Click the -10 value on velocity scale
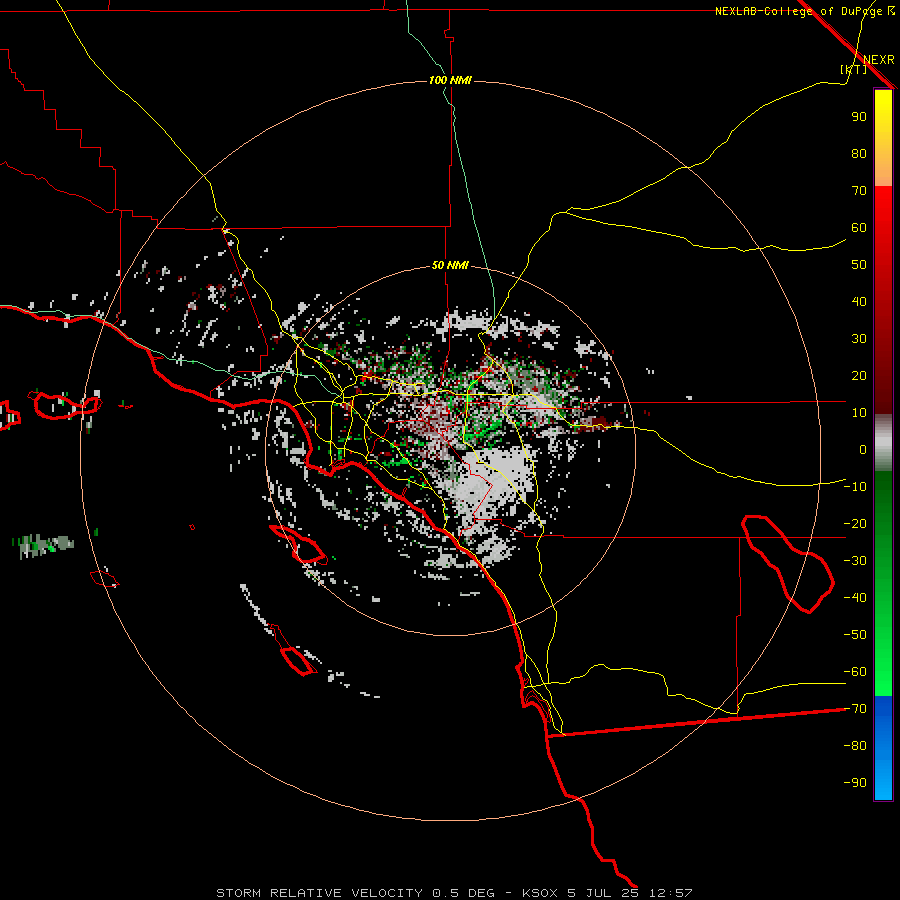 [x=855, y=487]
